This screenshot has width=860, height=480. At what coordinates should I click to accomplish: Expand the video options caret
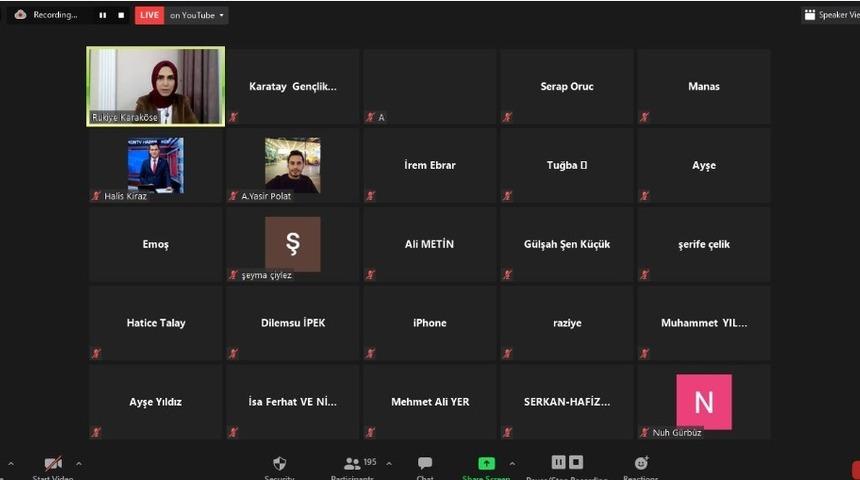point(79,464)
